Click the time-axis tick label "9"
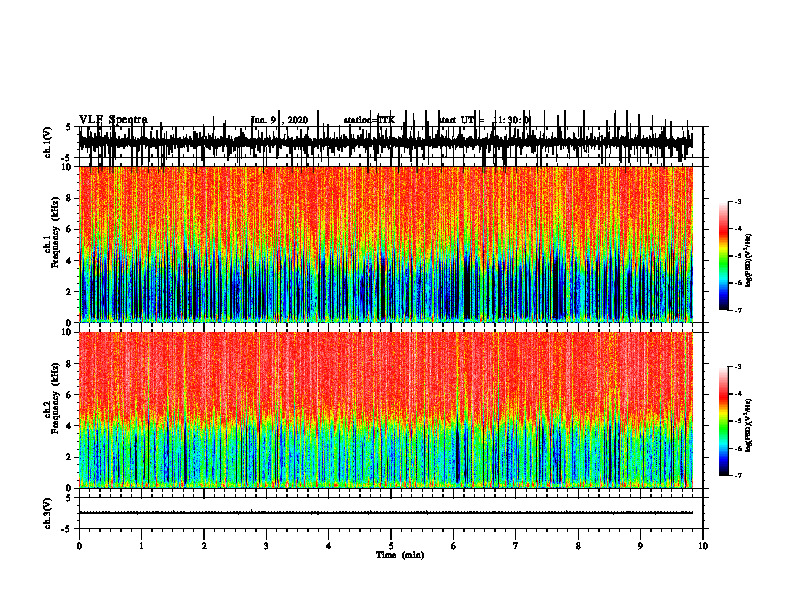 (640, 546)
